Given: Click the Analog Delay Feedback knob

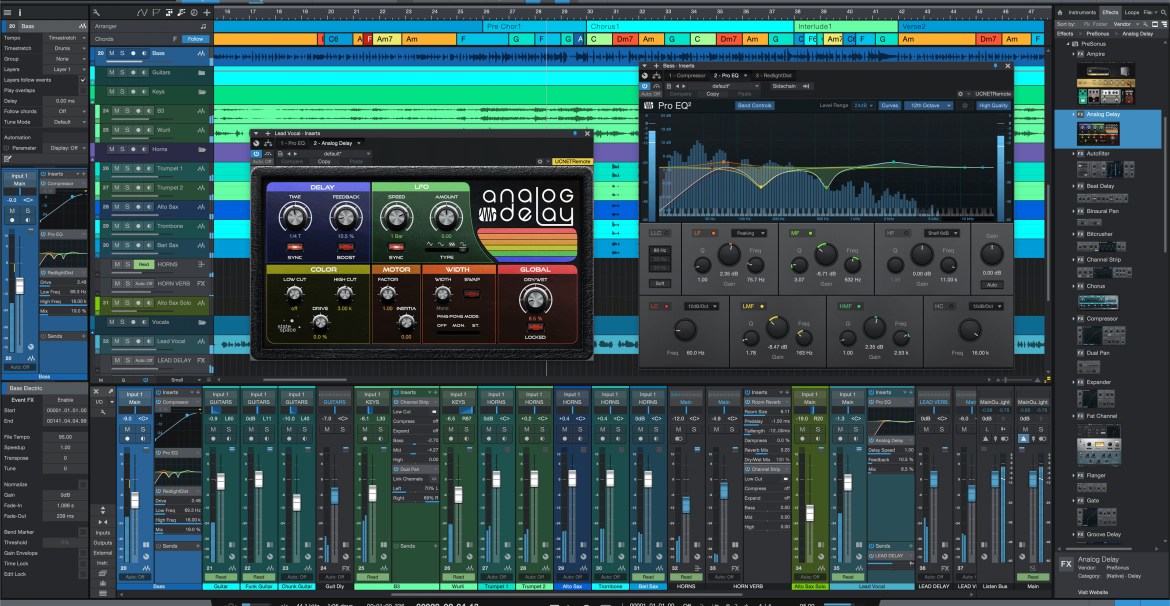Looking at the screenshot, I should pos(345,216).
